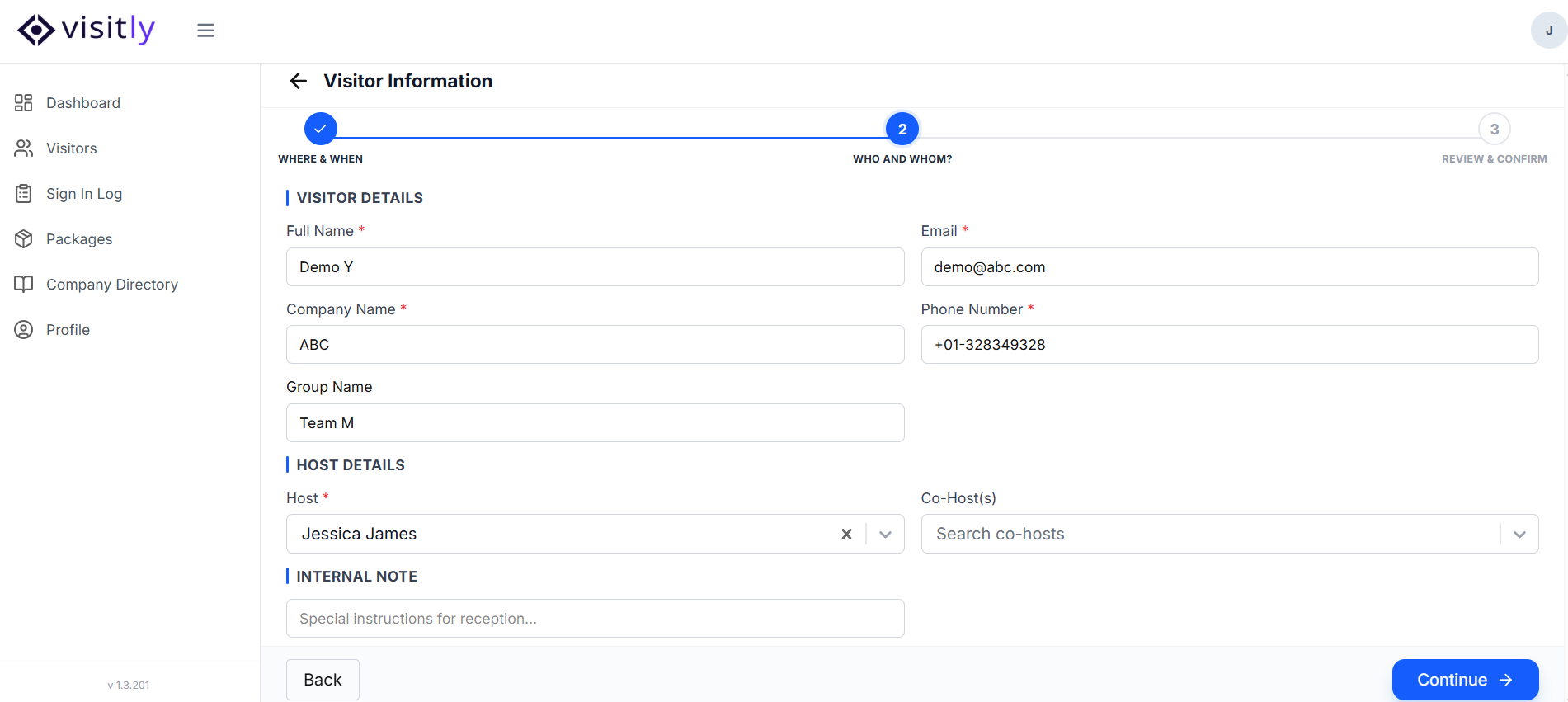Click the HOST DETAILS section heading

click(351, 465)
